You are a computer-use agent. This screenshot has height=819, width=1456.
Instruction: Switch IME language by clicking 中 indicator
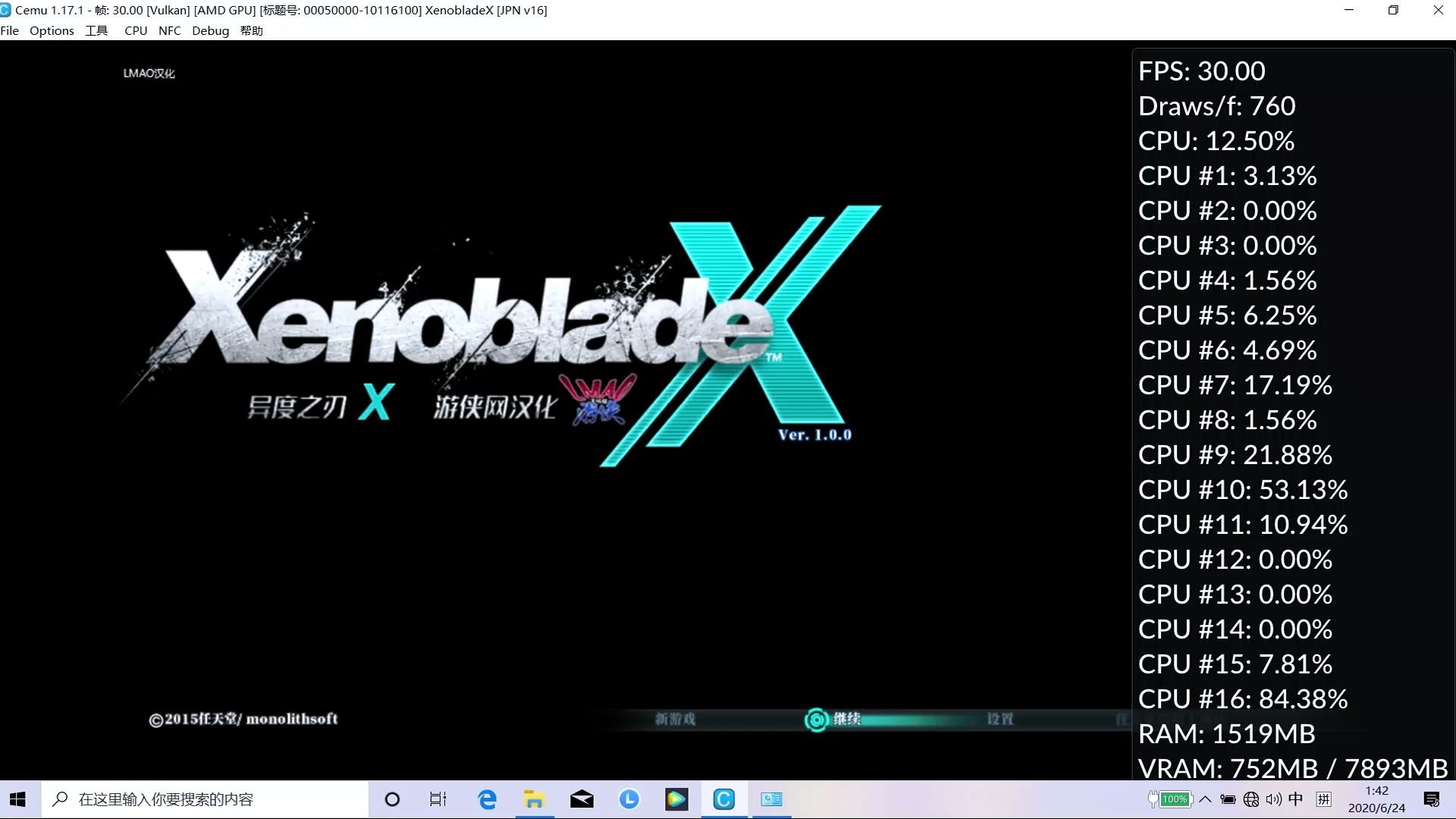click(1295, 799)
